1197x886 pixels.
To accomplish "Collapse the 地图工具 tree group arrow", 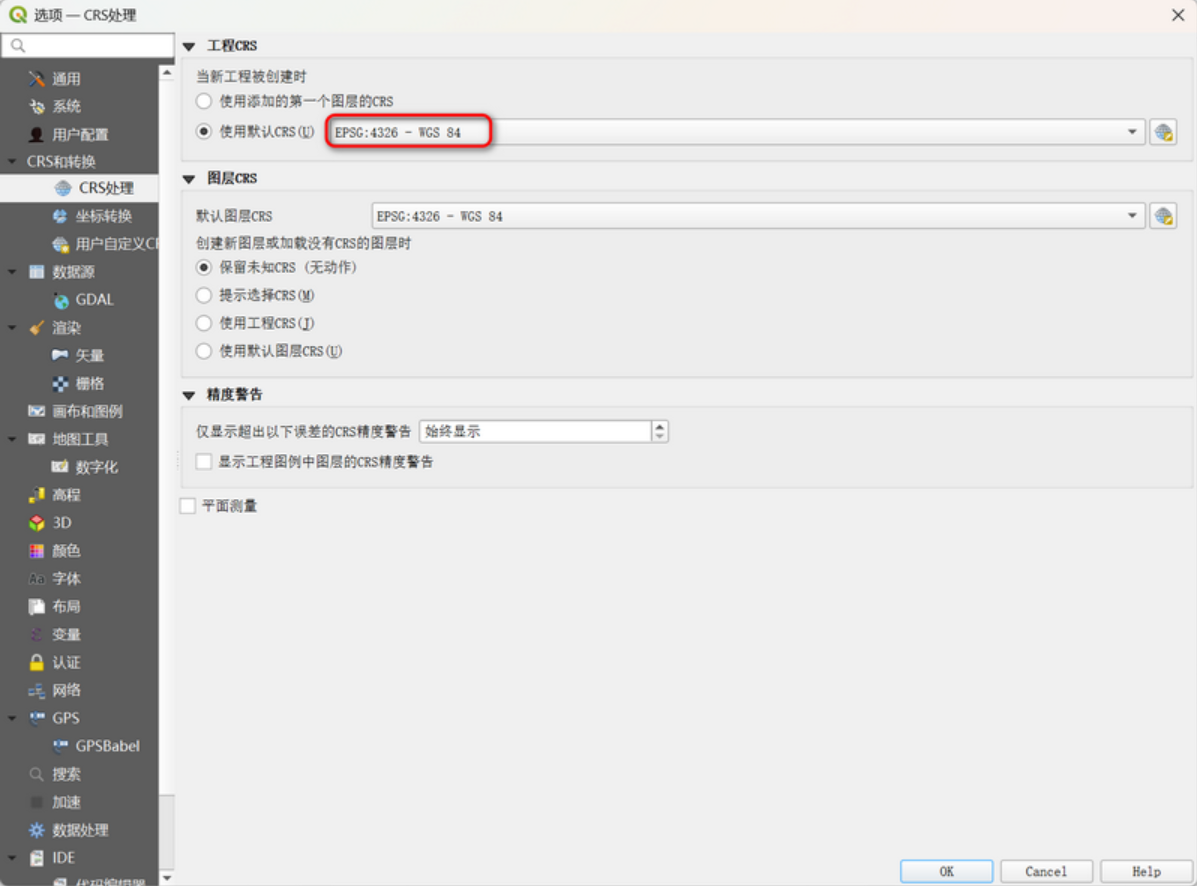I will pos(12,439).
